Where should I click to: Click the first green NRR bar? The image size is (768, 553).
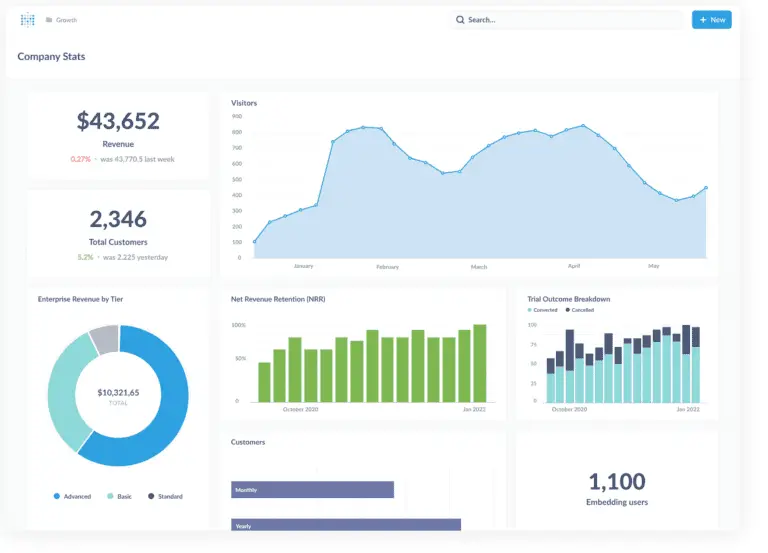point(264,382)
